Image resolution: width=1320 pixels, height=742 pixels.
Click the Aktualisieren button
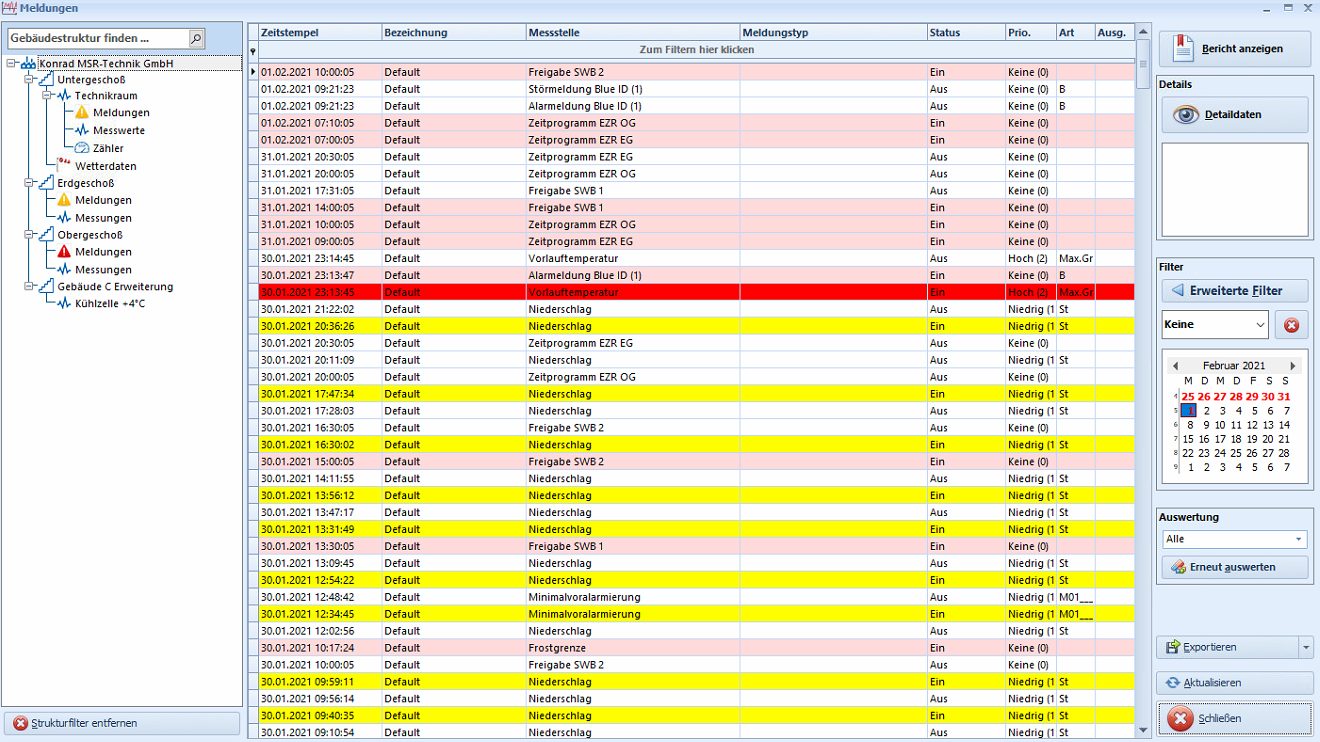(x=1235, y=683)
